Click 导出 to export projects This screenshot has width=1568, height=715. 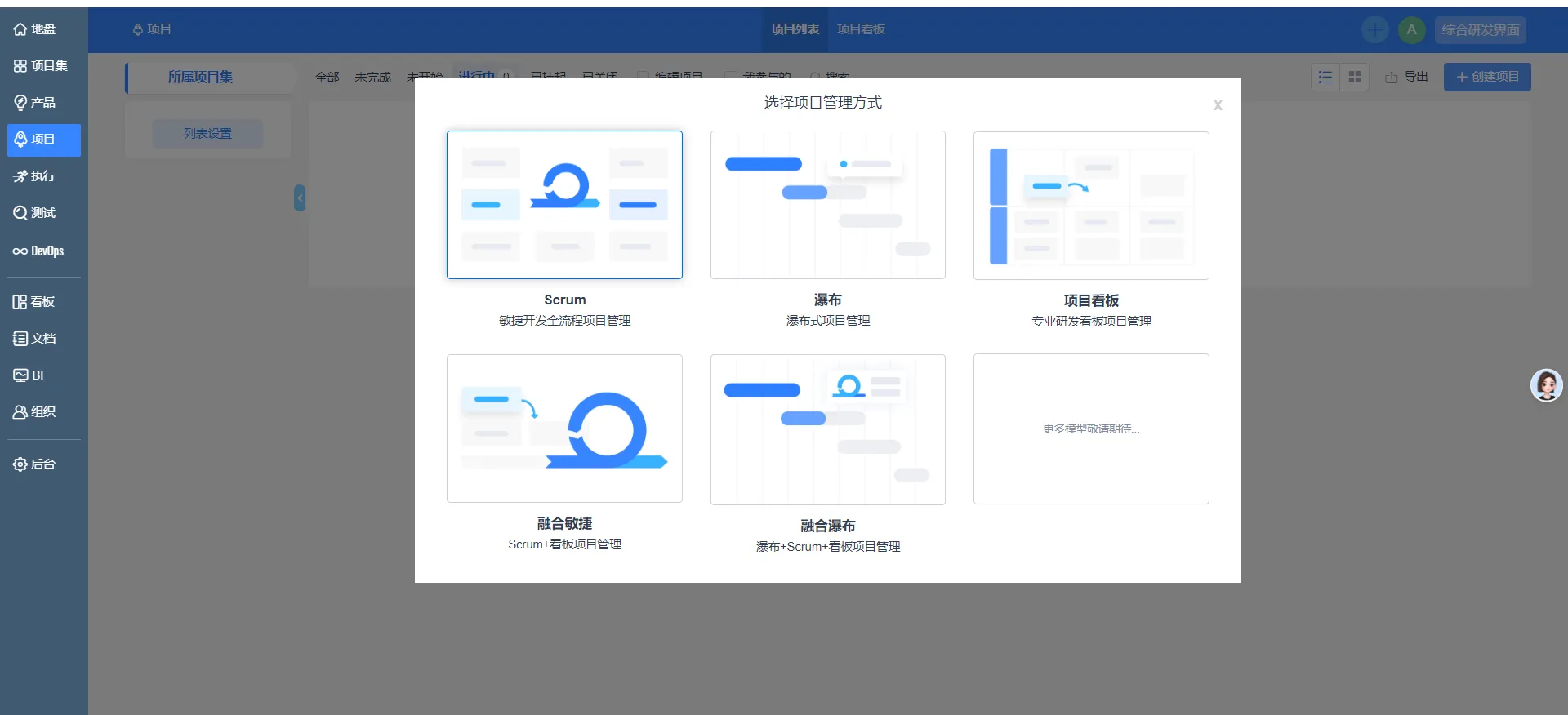pyautogui.click(x=1406, y=77)
